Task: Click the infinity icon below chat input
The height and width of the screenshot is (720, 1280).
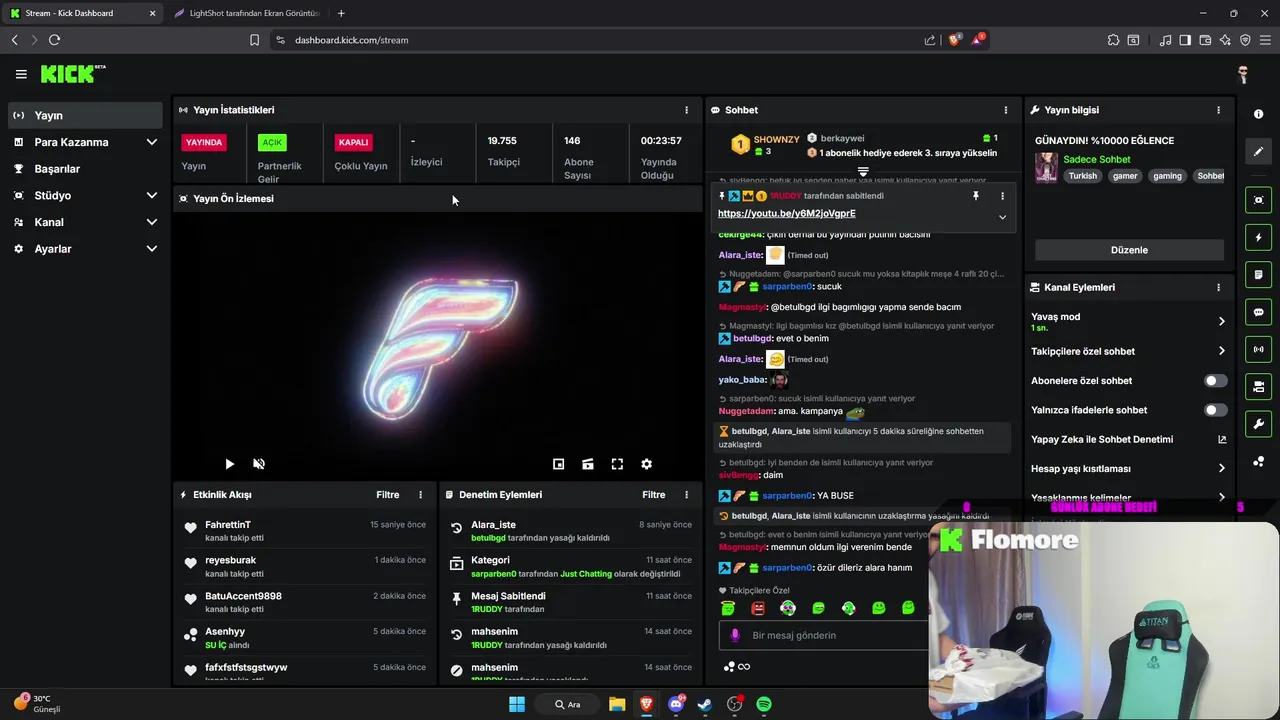Action: [x=744, y=667]
